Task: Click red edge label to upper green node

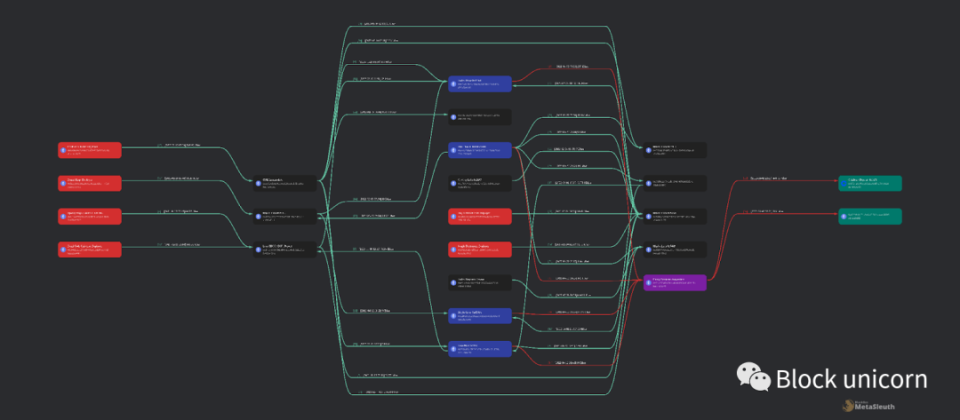Action: 764,178
